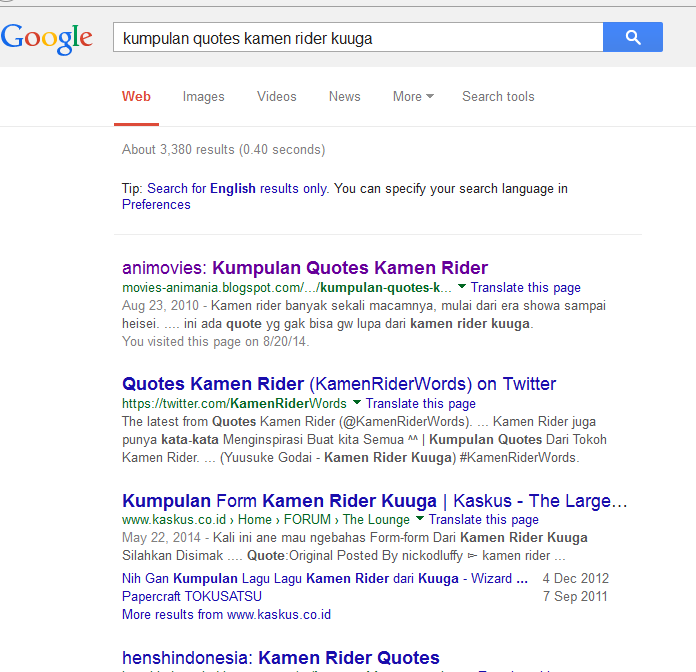
Task: Expand arrow next to twitter.com/KamenRiderWords URL
Action: click(356, 402)
